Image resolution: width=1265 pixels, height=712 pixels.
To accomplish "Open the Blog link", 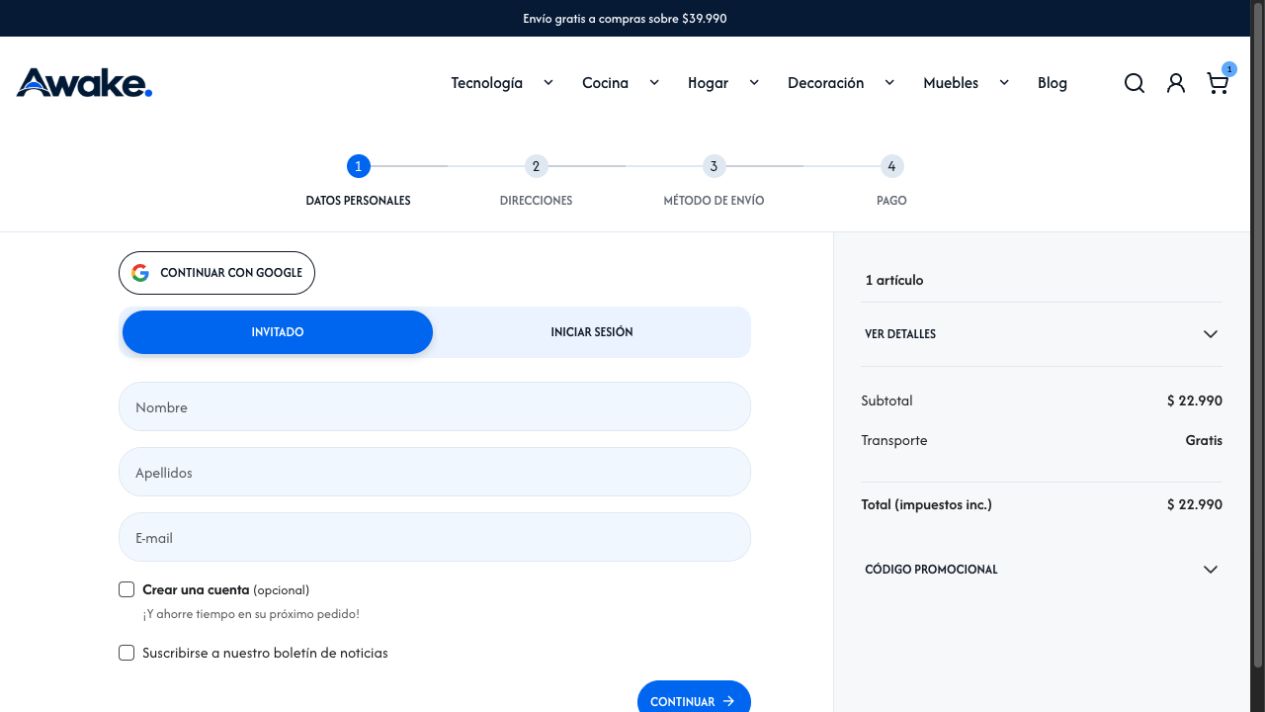I will click(x=1052, y=83).
